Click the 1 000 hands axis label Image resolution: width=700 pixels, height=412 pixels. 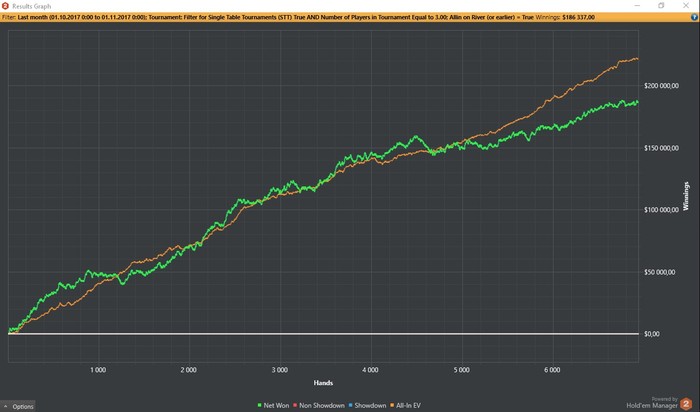click(x=98, y=370)
